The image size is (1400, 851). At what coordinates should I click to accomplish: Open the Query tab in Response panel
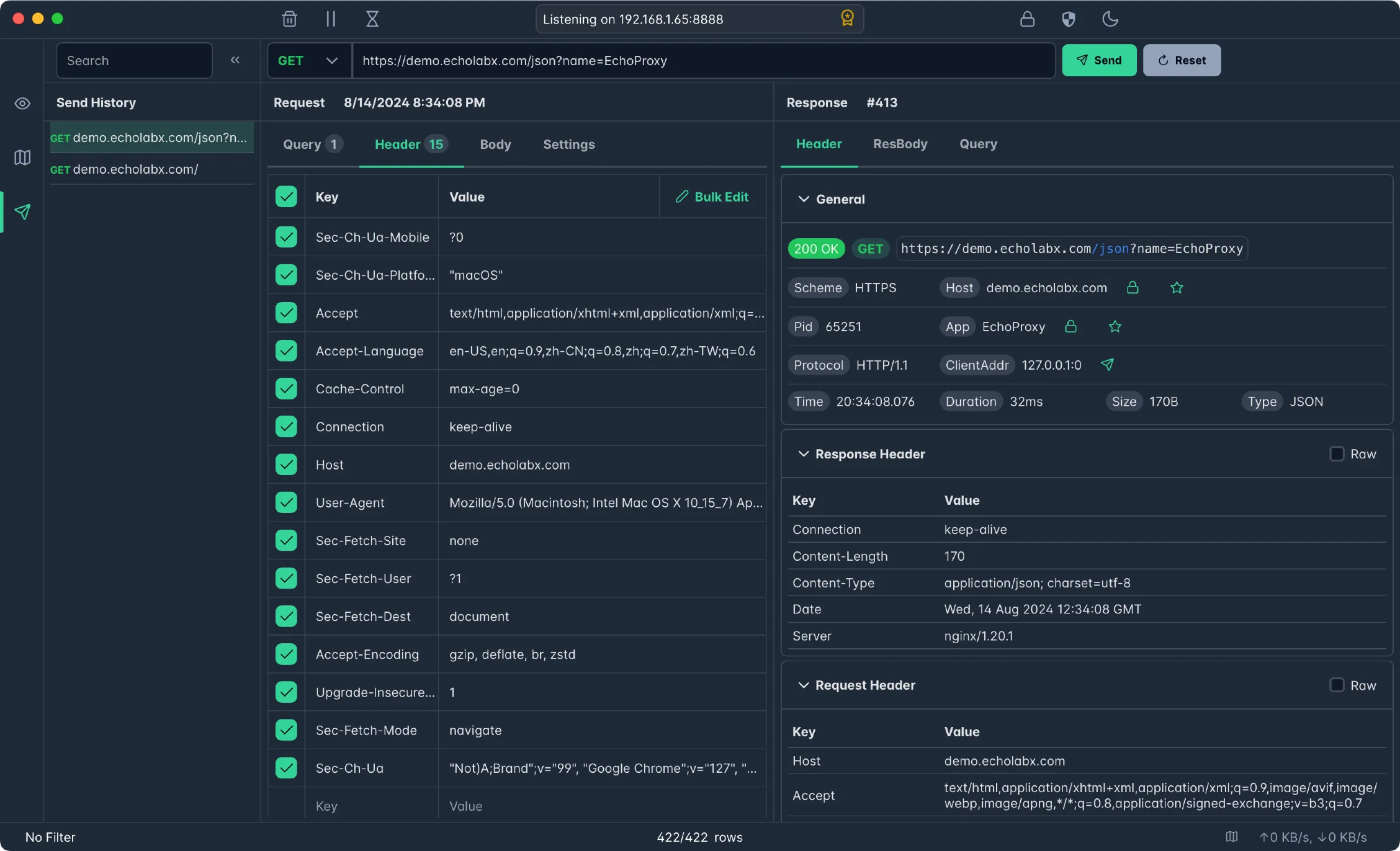(x=978, y=144)
